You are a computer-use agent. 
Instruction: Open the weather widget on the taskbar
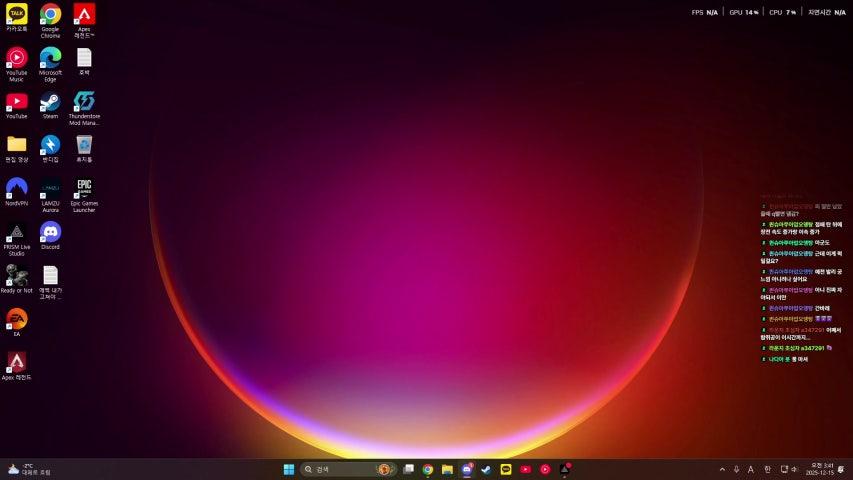click(x=28, y=469)
